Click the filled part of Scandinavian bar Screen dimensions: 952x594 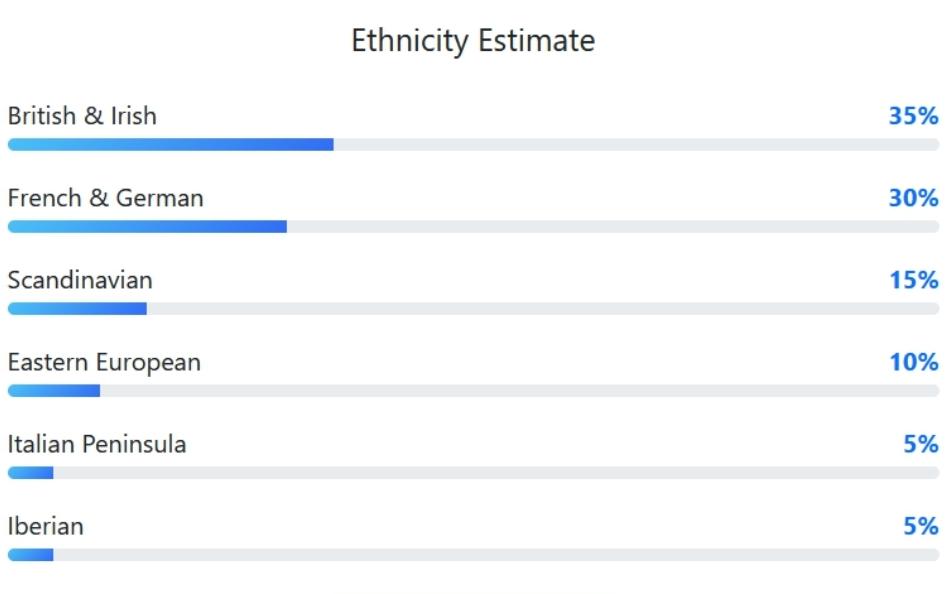77,309
